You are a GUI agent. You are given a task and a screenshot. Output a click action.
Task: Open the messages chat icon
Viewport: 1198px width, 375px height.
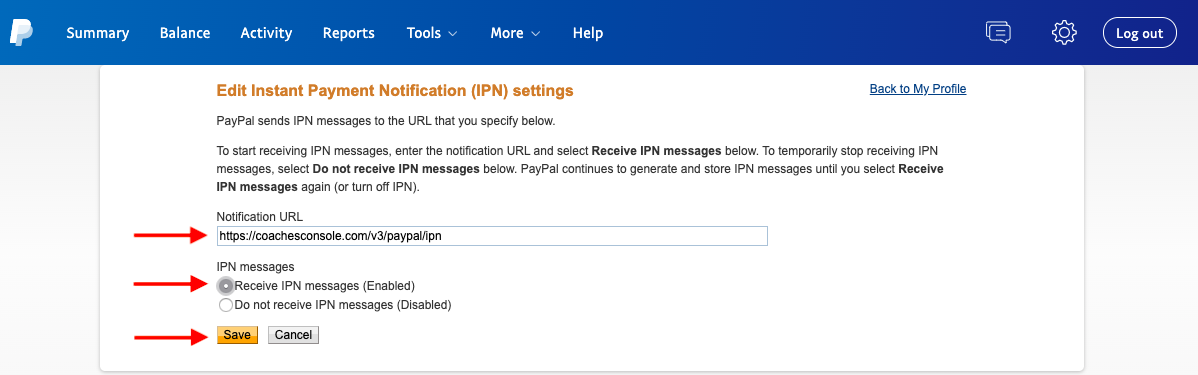point(998,32)
